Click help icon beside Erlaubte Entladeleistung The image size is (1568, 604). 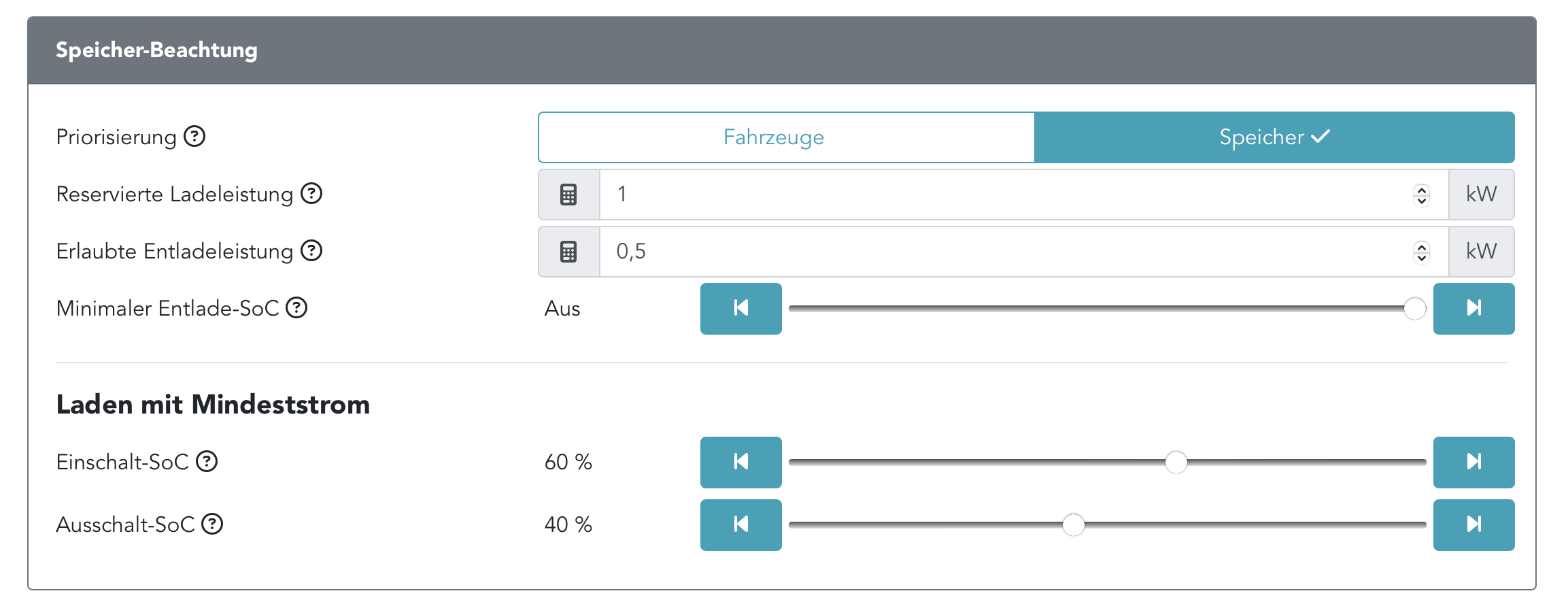(x=311, y=251)
